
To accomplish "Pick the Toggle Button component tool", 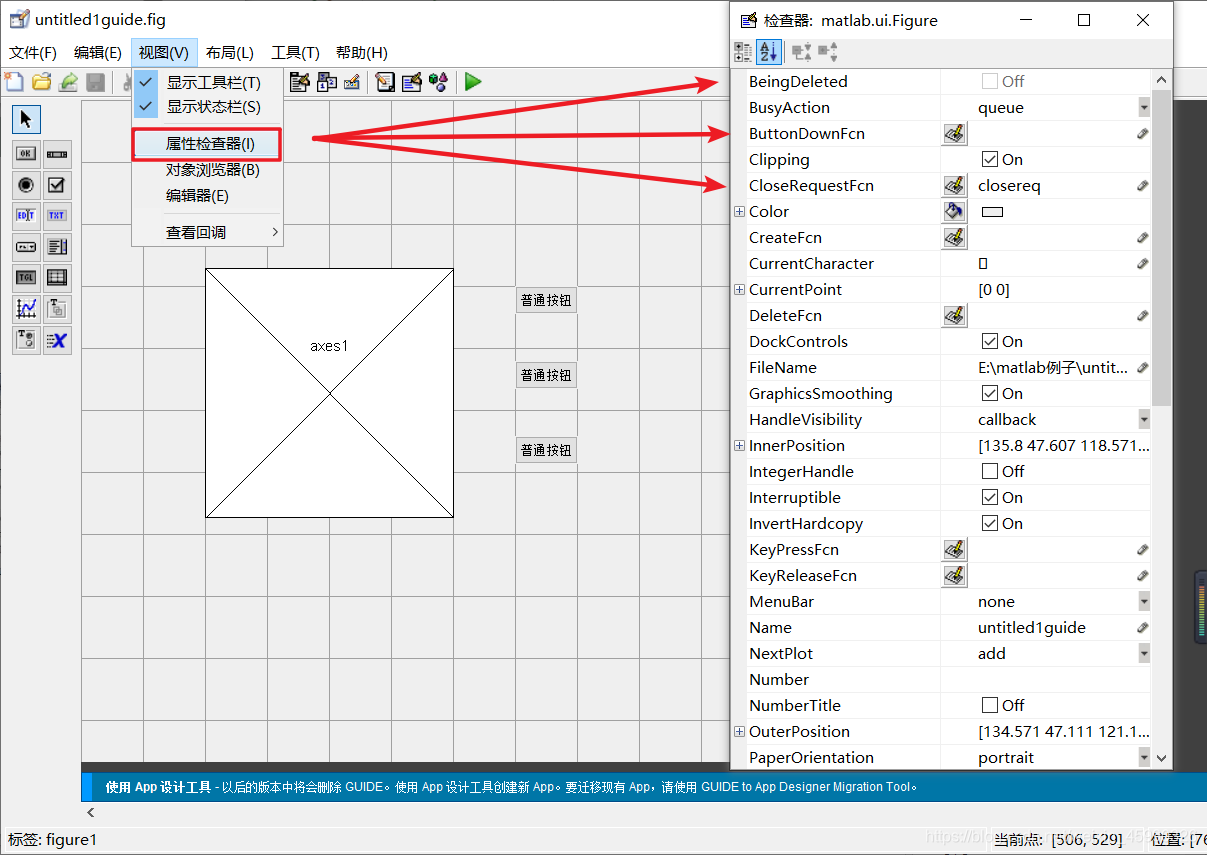I will point(27,278).
